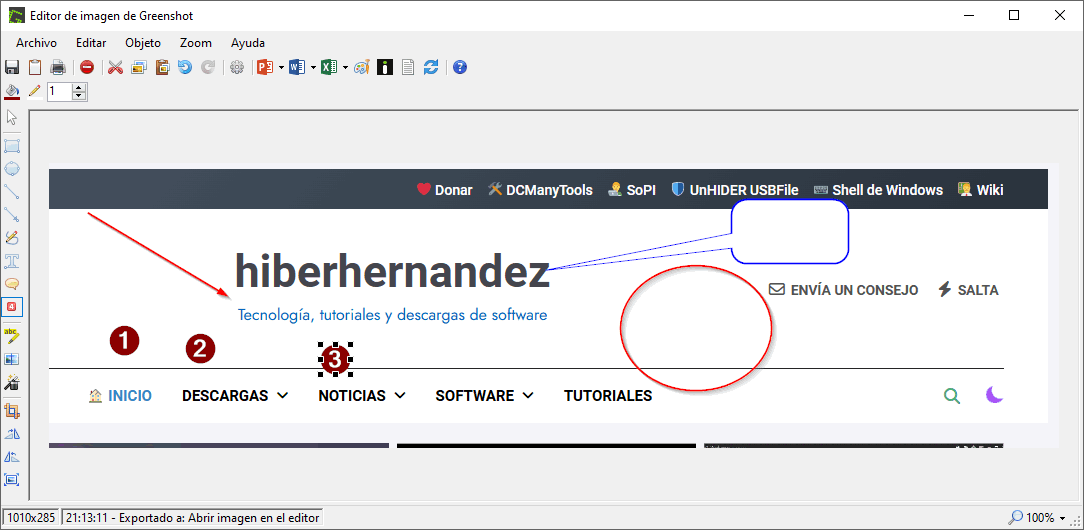Screen dimensions: 1084x530
Task: Print the image using the printer icon
Action: [x=58, y=67]
